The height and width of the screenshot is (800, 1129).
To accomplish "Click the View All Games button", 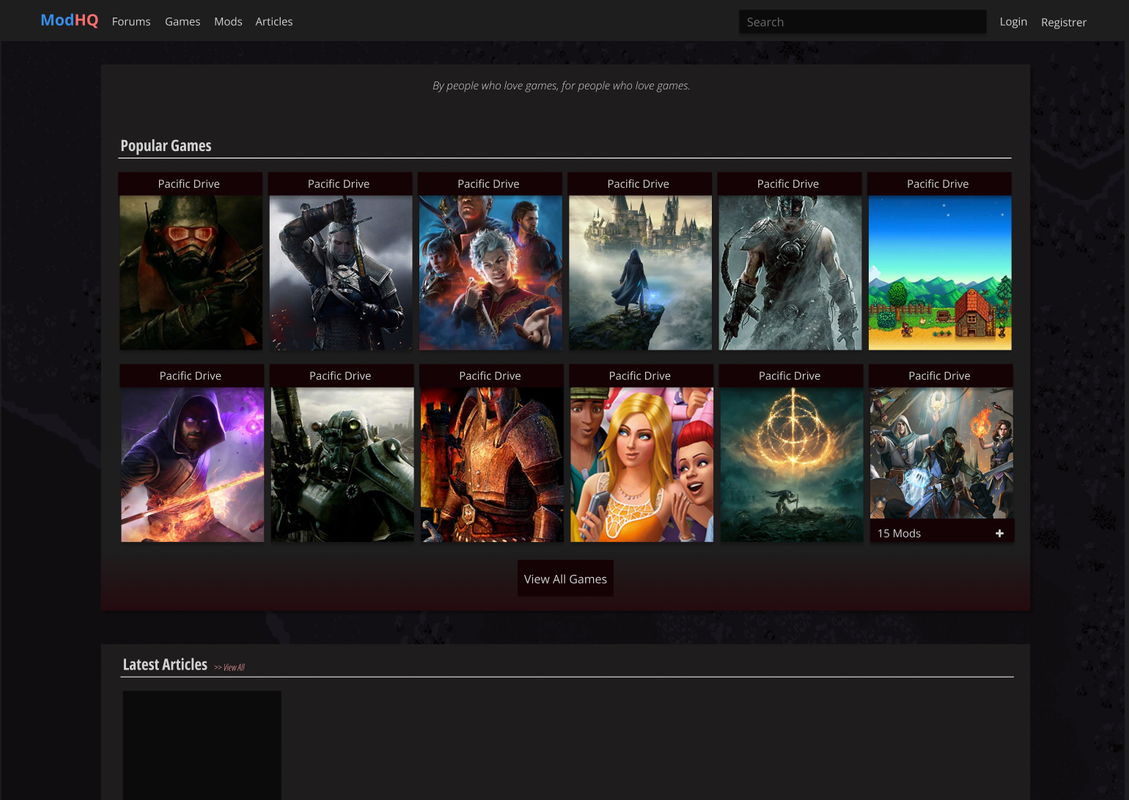I will (x=565, y=578).
